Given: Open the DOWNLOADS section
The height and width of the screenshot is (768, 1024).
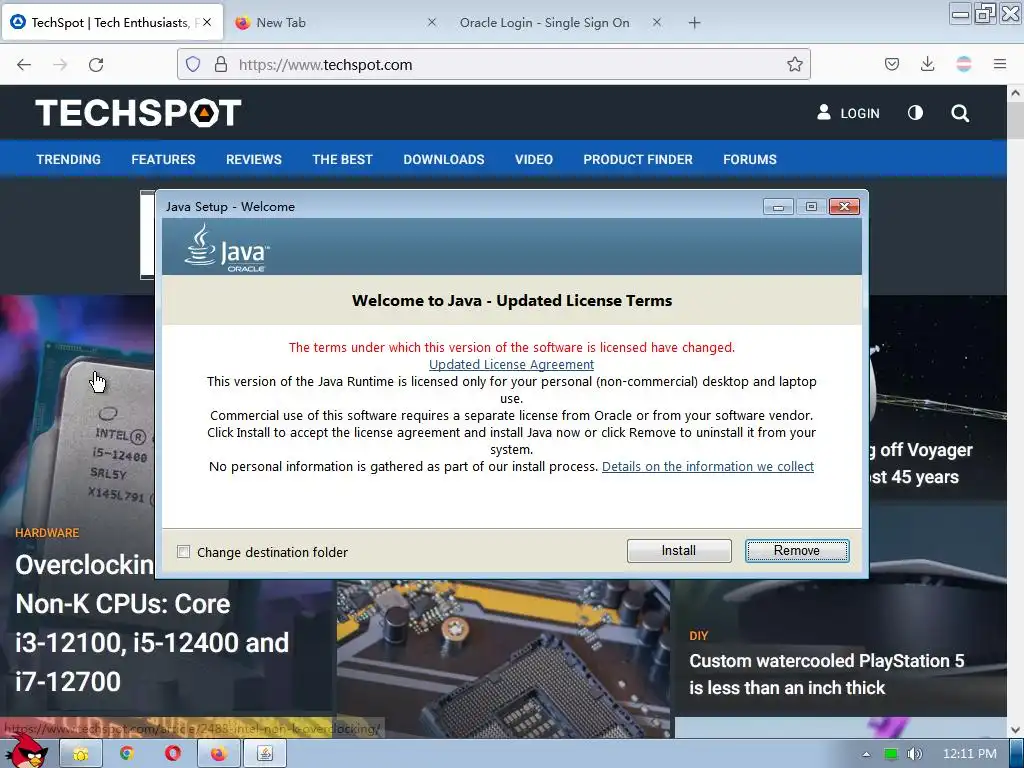Looking at the screenshot, I should (444, 159).
